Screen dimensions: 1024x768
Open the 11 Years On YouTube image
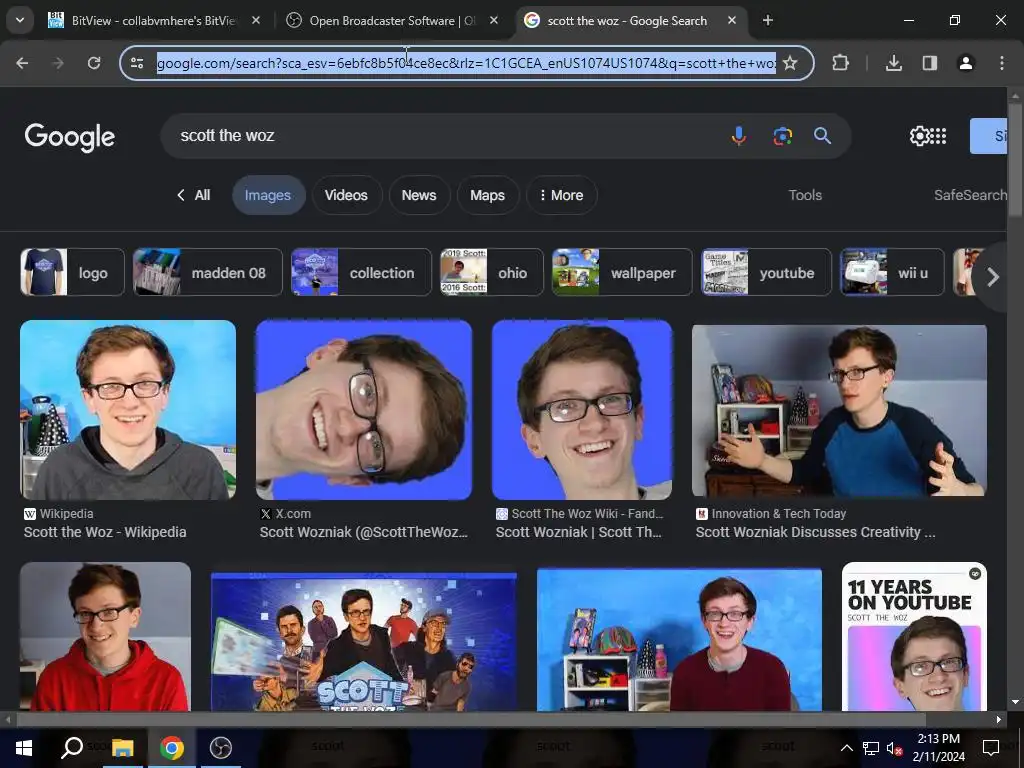coord(914,637)
